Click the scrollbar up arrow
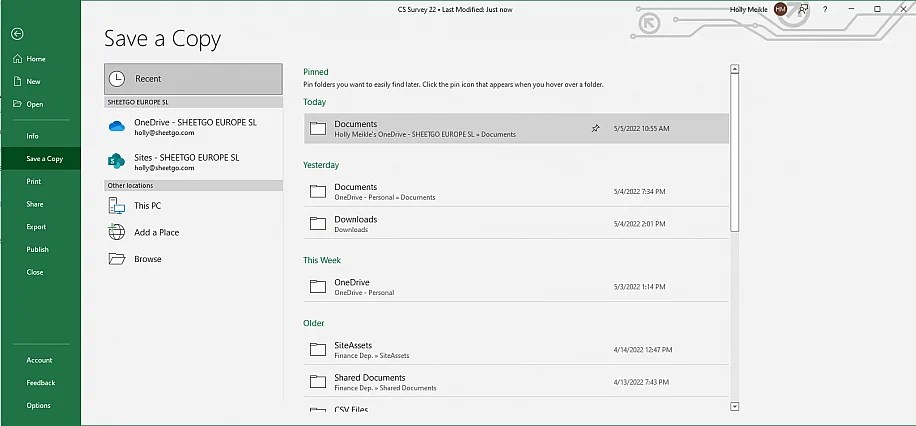 point(735,69)
